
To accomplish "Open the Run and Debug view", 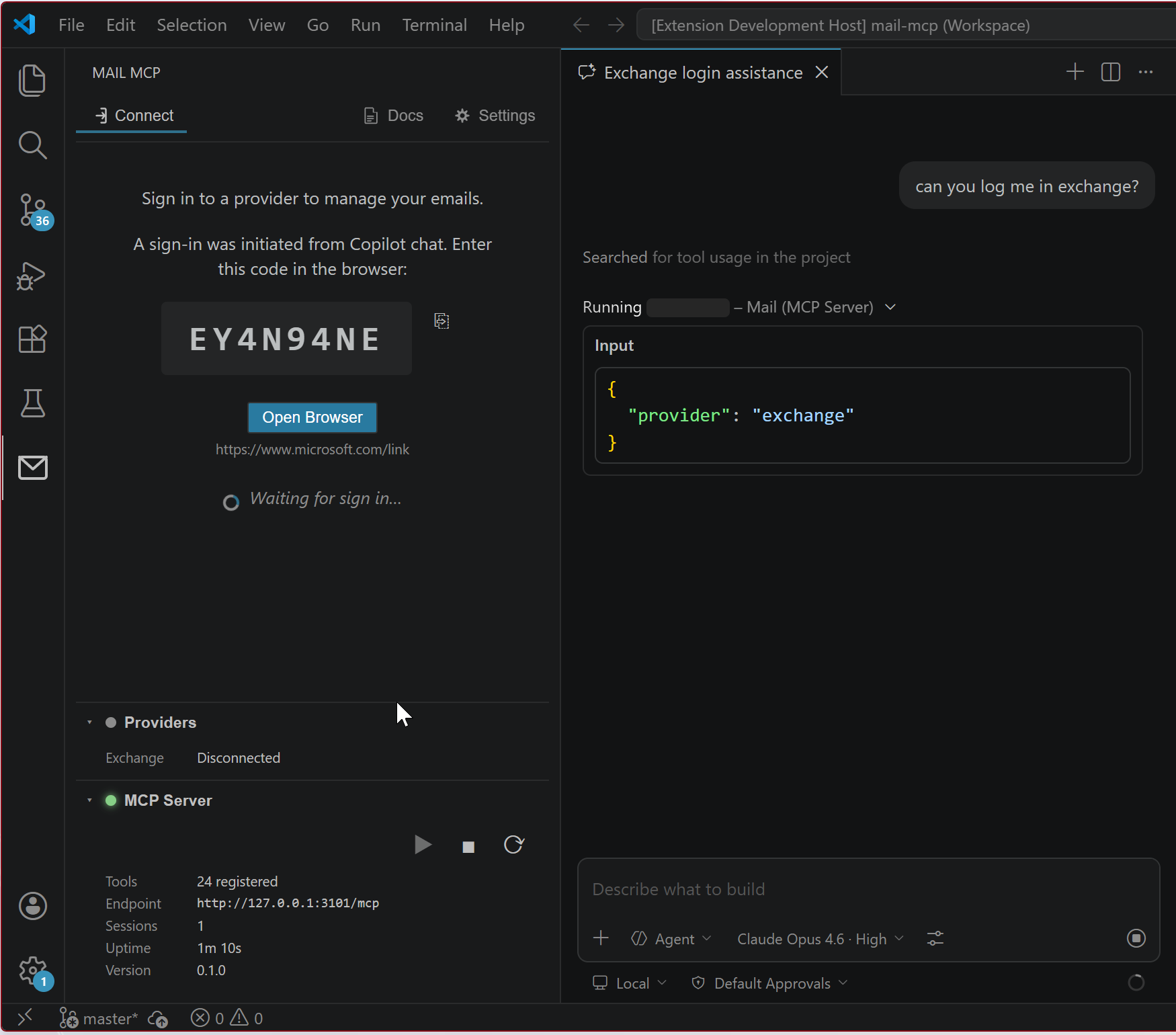I will coord(30,276).
